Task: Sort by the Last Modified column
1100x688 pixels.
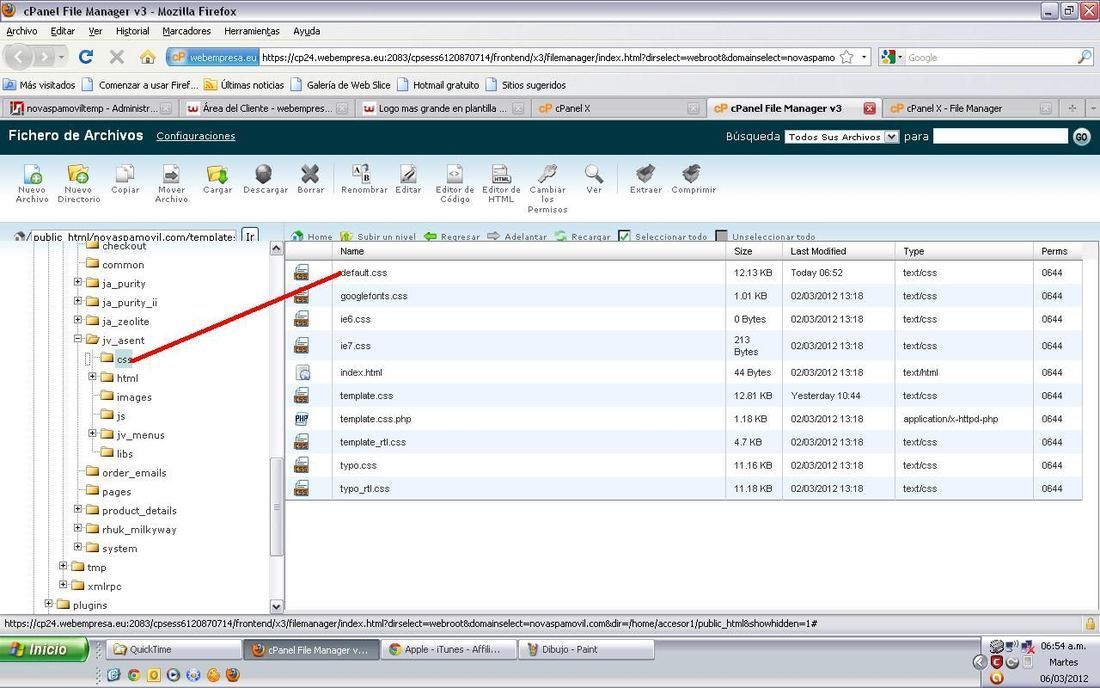Action: click(x=818, y=251)
